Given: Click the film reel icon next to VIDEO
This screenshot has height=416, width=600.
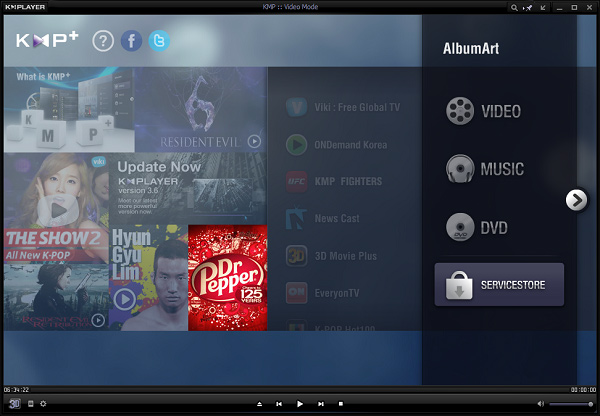Looking at the screenshot, I should tap(460, 111).
